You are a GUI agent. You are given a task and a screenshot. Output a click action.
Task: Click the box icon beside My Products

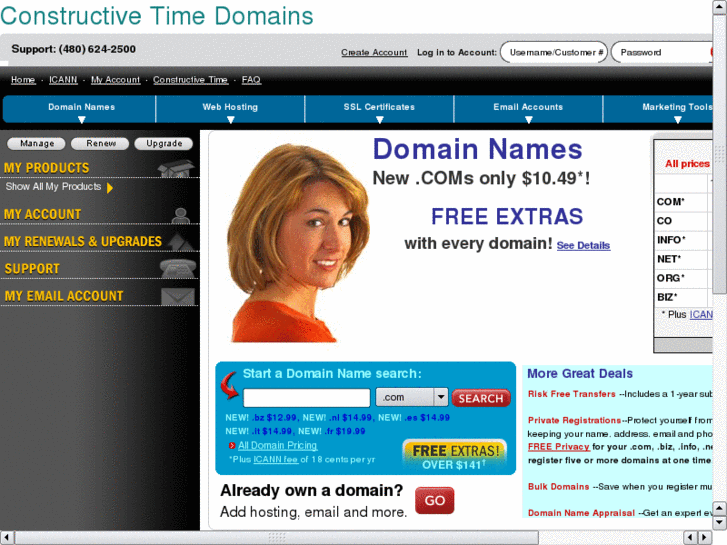(x=176, y=168)
